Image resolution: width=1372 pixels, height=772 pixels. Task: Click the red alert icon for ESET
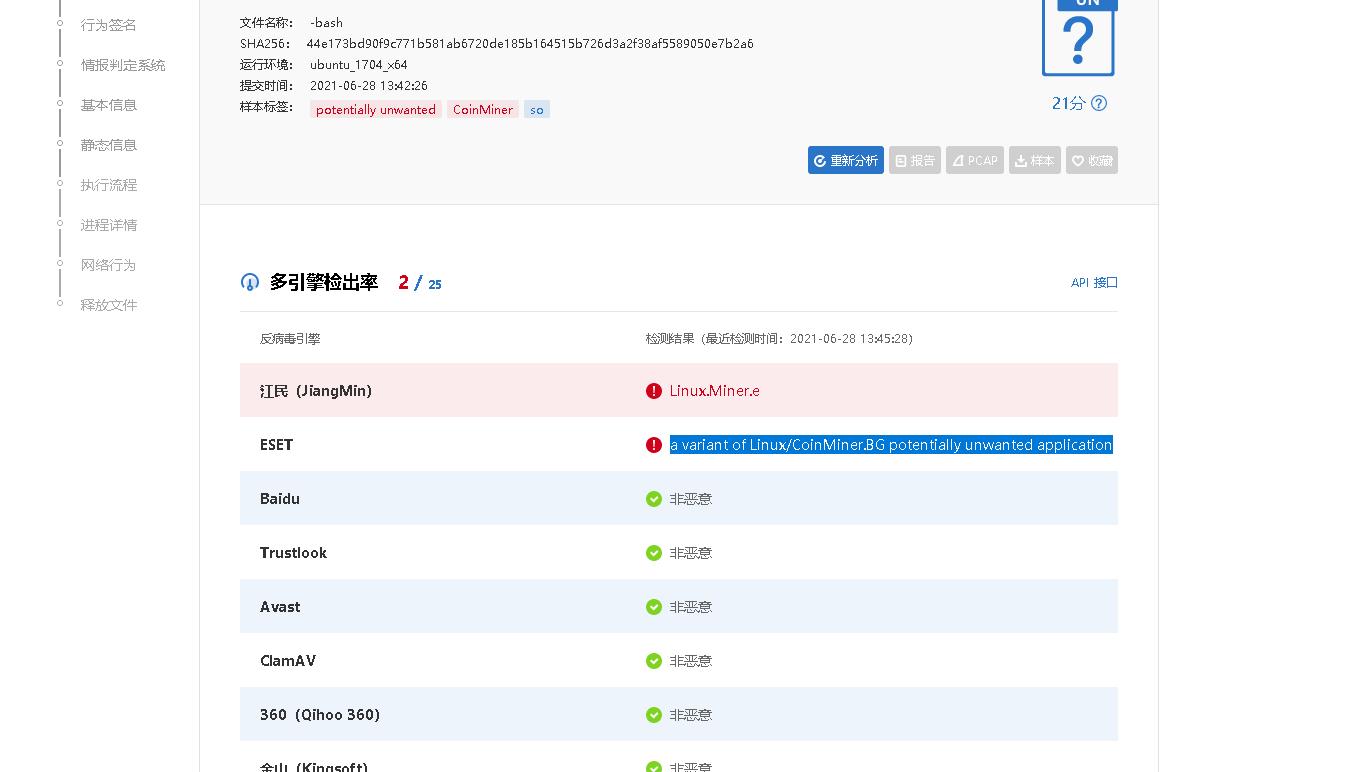[x=654, y=445]
